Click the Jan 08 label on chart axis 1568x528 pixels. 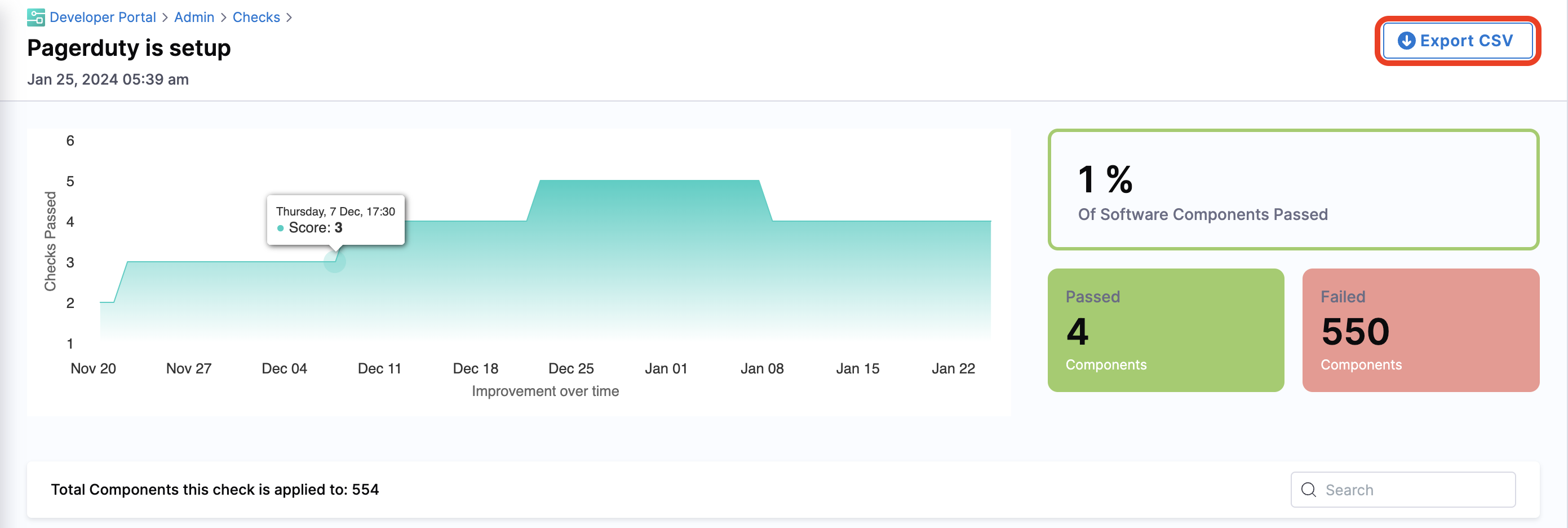pyautogui.click(x=761, y=368)
